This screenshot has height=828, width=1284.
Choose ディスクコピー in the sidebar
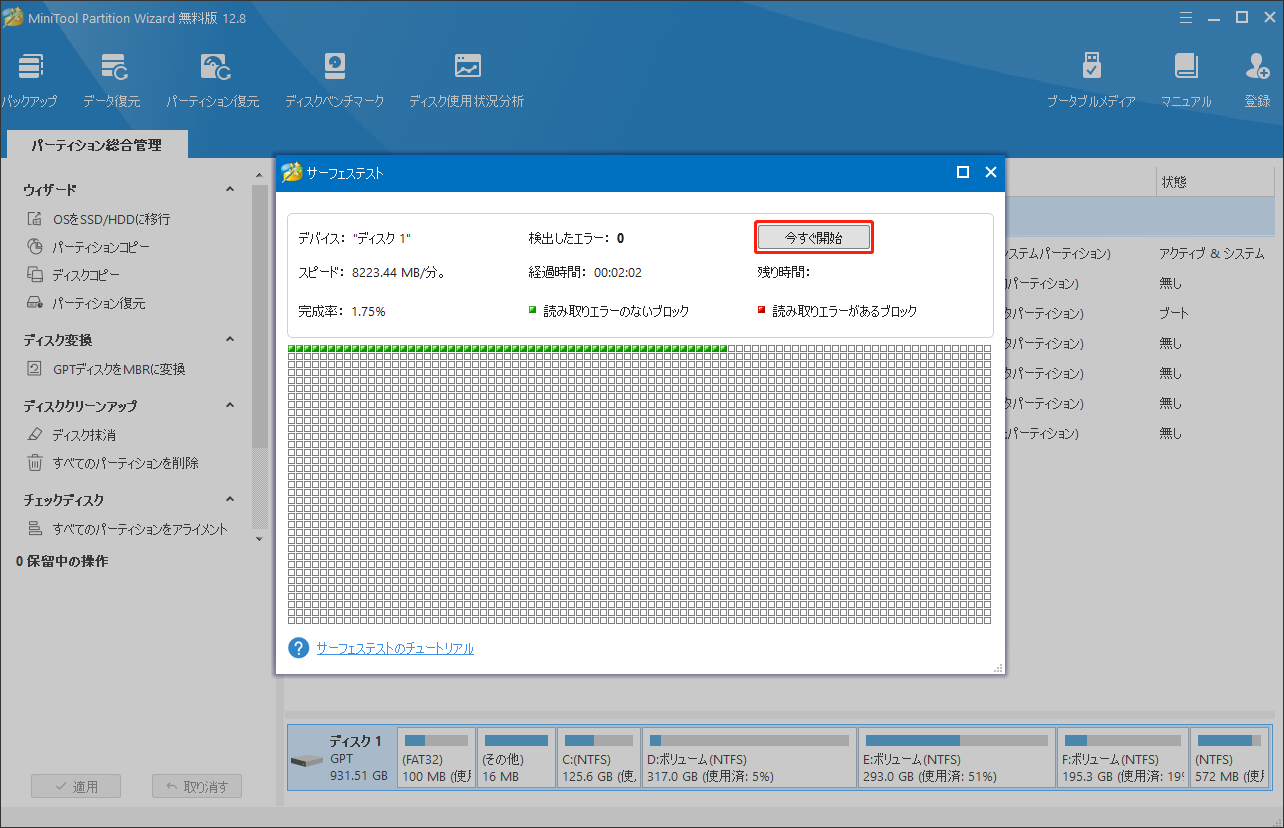pos(86,275)
